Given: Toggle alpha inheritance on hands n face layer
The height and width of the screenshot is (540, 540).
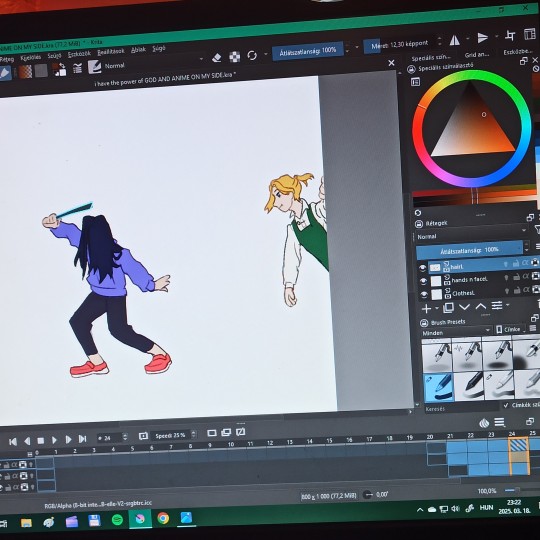Looking at the screenshot, I should point(526,276).
